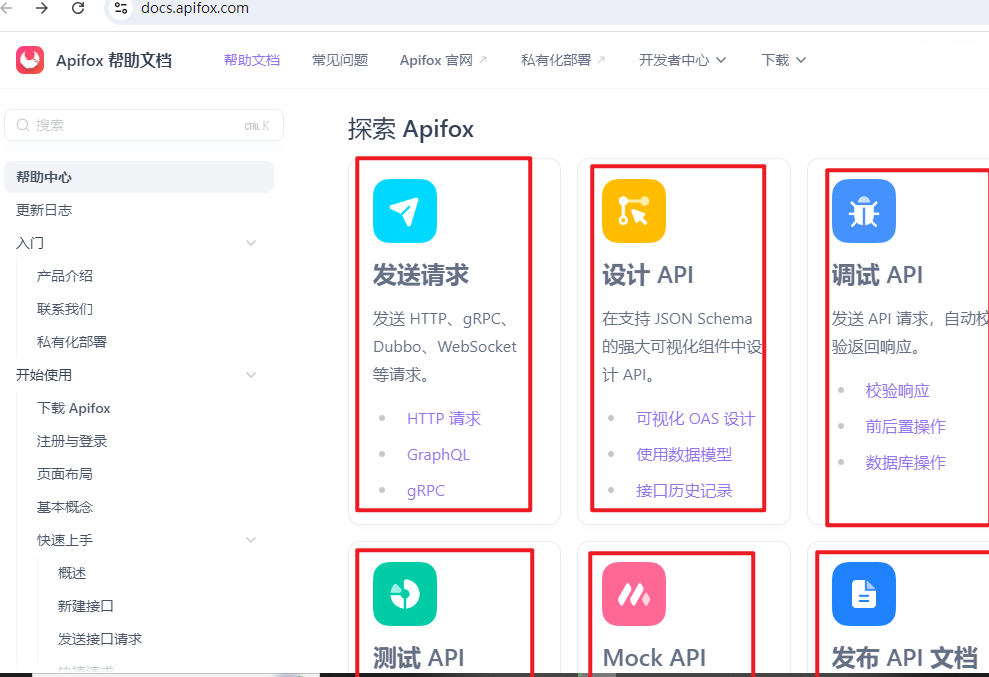Open site info icon in address bar
The height and width of the screenshot is (677, 989).
[x=121, y=8]
